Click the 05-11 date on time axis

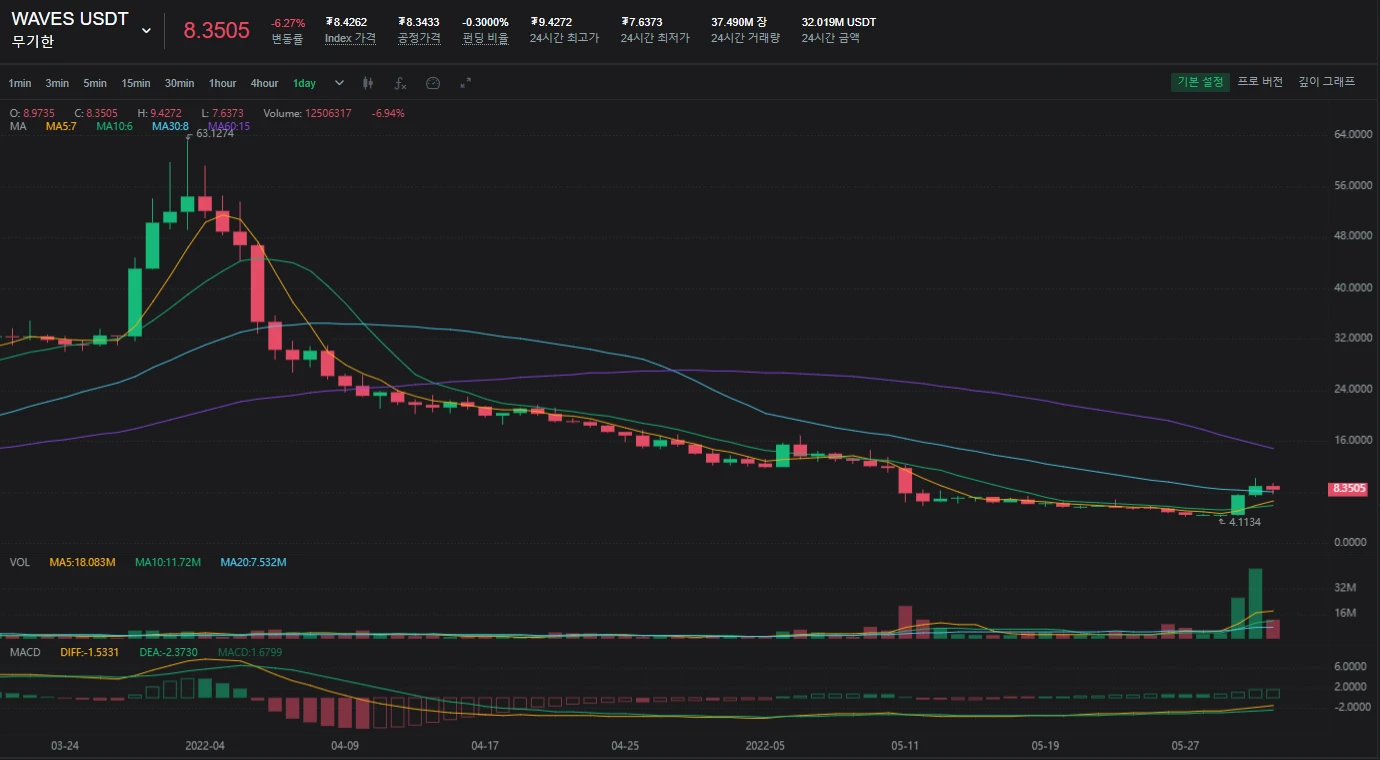[905, 746]
